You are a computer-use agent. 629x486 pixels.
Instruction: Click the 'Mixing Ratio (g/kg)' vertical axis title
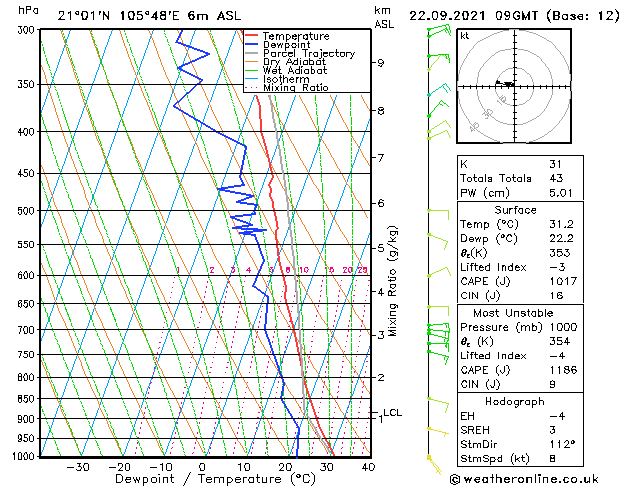392,281
